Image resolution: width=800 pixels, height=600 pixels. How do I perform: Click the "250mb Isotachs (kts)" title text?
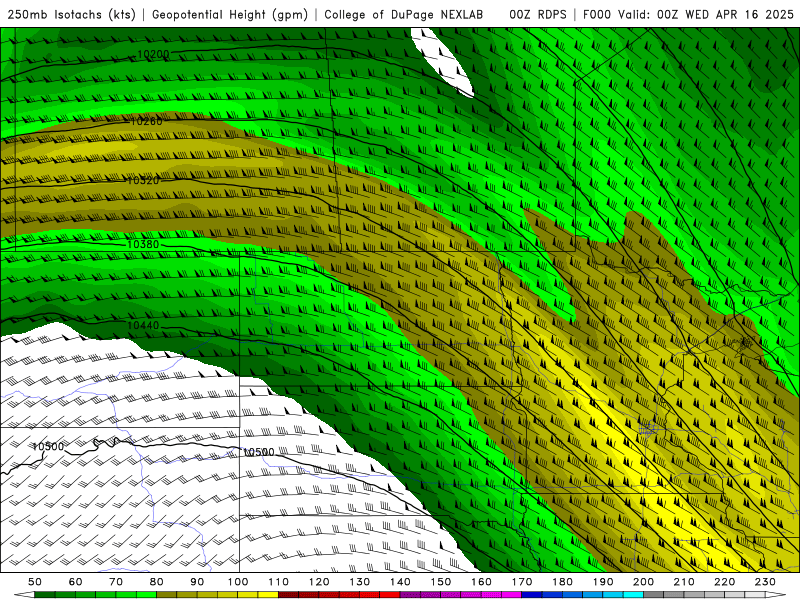[72, 14]
